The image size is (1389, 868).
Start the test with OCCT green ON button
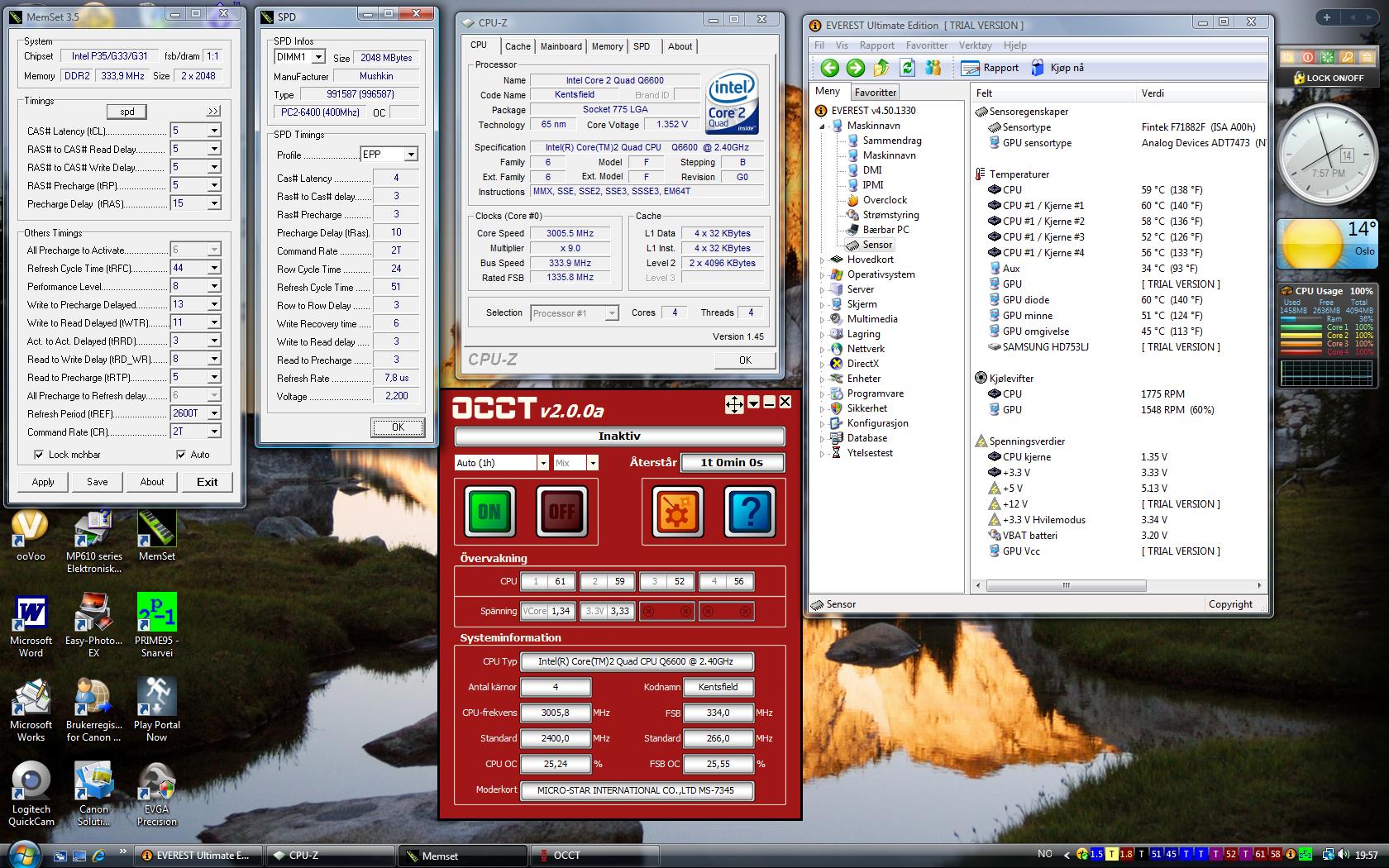489,512
